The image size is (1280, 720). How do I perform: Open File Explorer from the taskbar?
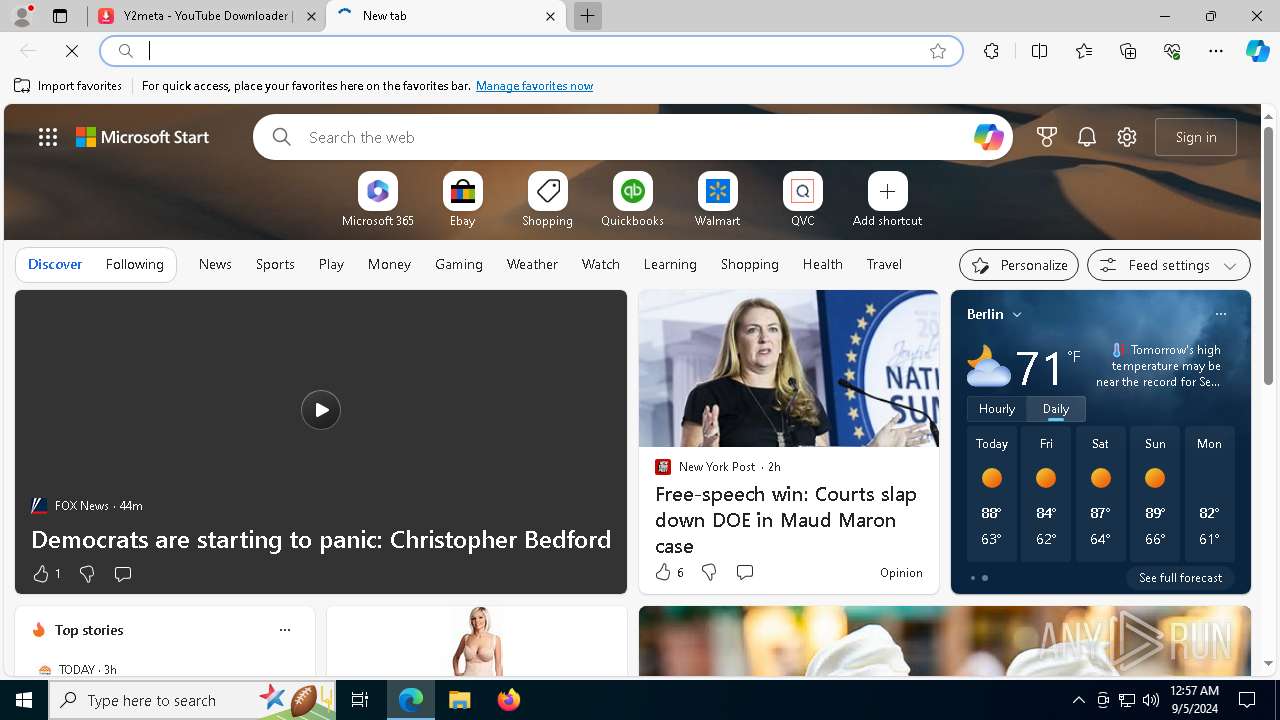pyautogui.click(x=459, y=700)
